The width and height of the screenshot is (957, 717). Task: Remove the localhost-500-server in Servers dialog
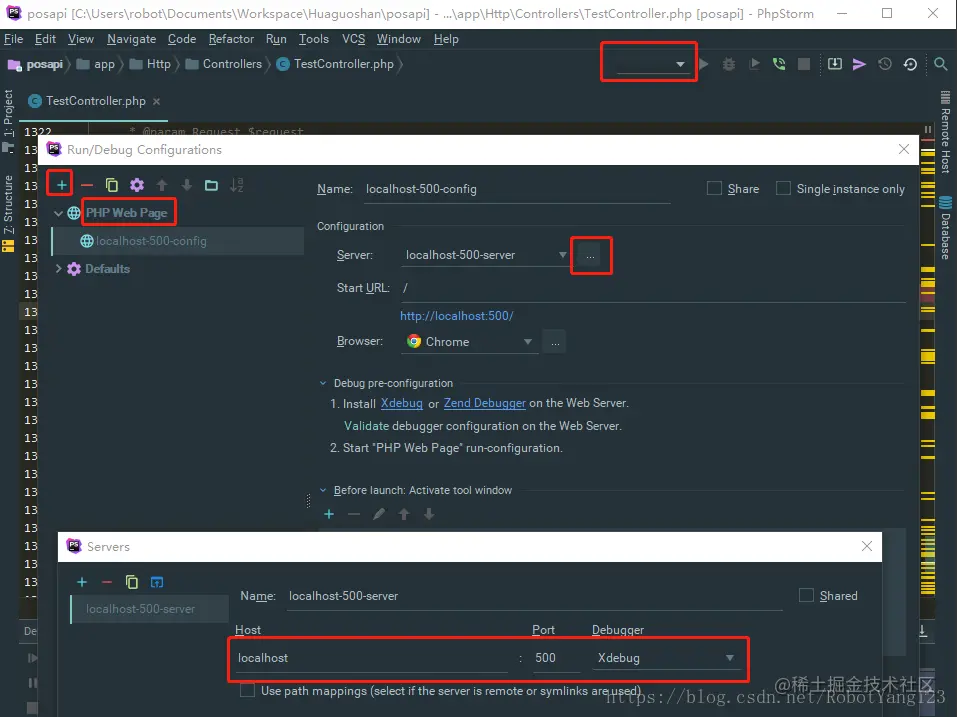(x=106, y=581)
